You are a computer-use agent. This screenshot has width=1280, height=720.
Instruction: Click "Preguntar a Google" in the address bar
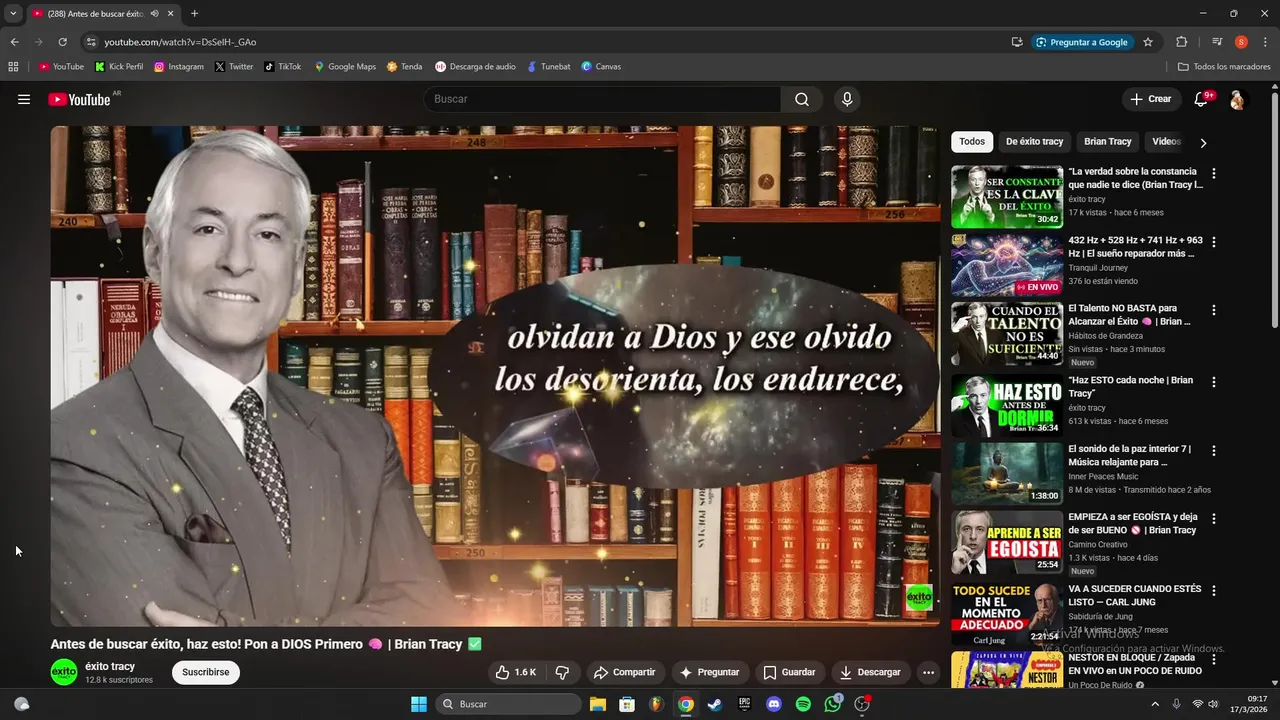click(x=1082, y=42)
